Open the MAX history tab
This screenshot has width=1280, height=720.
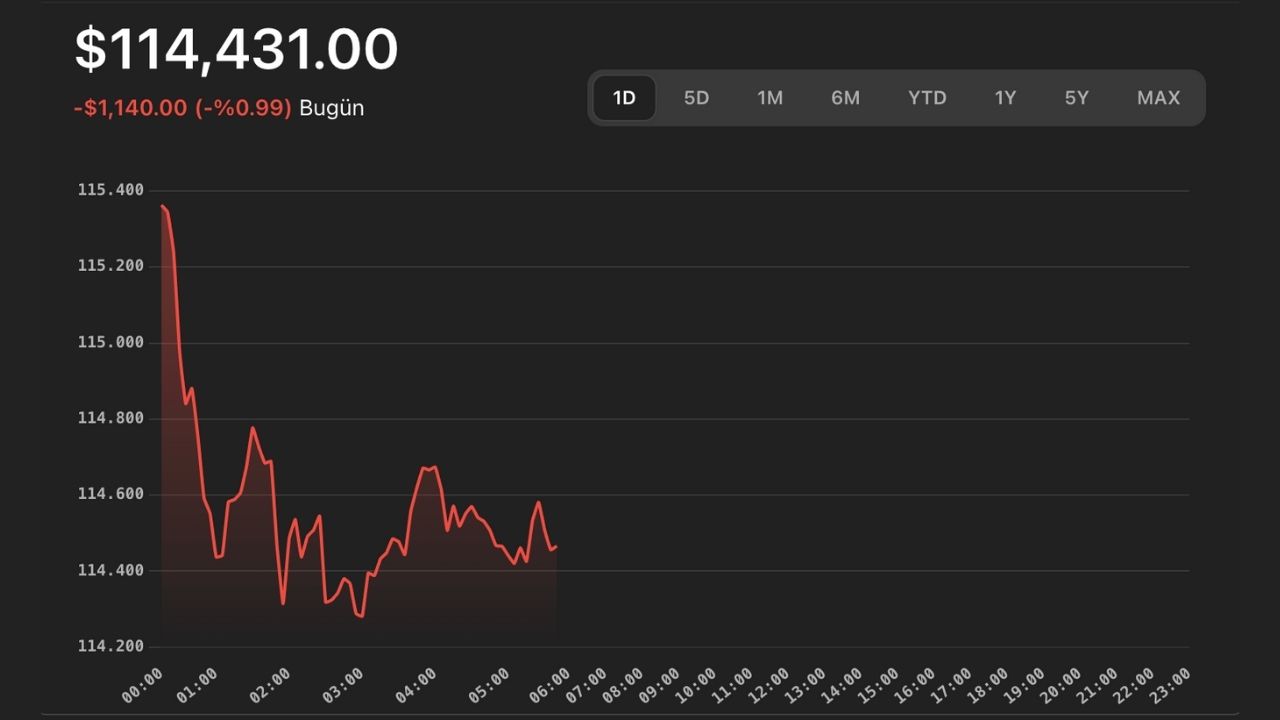pyautogui.click(x=1157, y=97)
